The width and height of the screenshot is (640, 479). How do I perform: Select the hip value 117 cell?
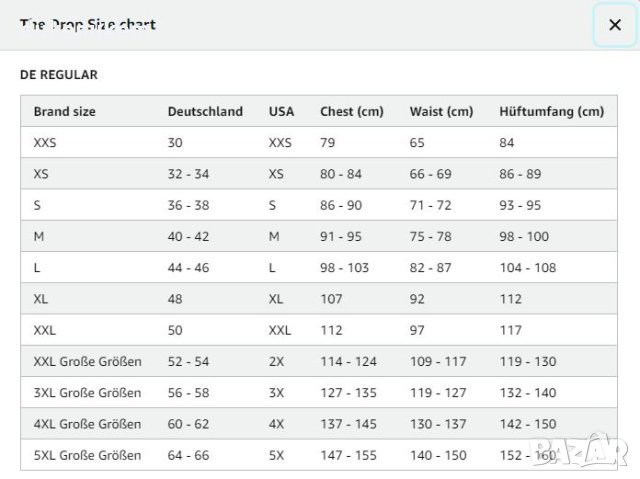coord(510,330)
